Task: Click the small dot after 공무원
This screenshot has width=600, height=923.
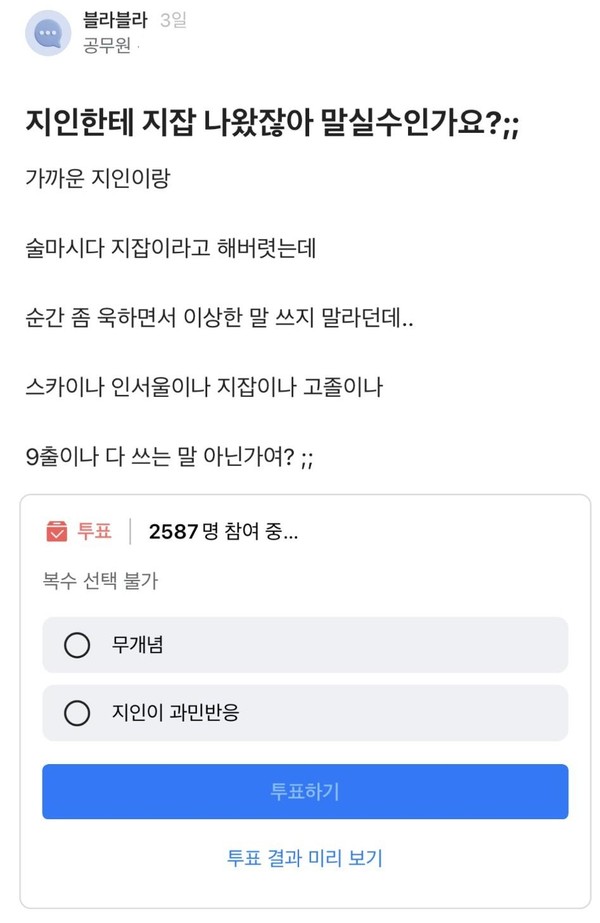Action: tap(138, 47)
